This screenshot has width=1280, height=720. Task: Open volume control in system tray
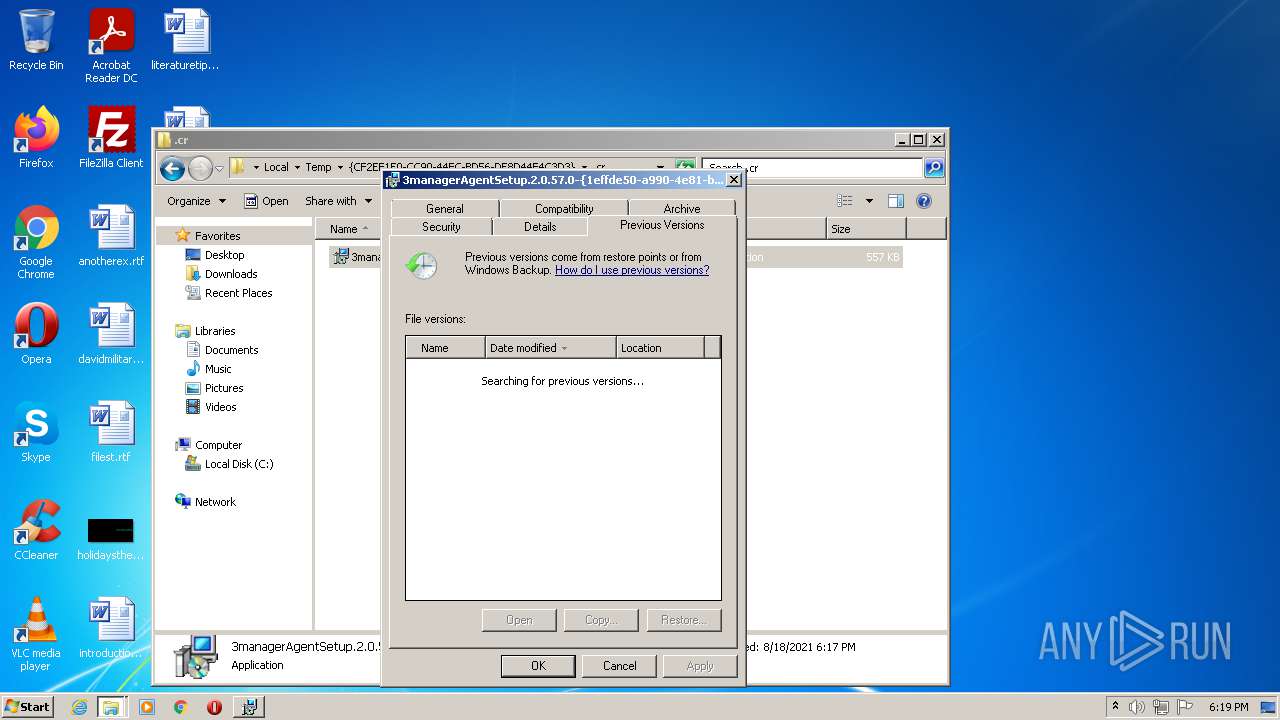(1137, 707)
